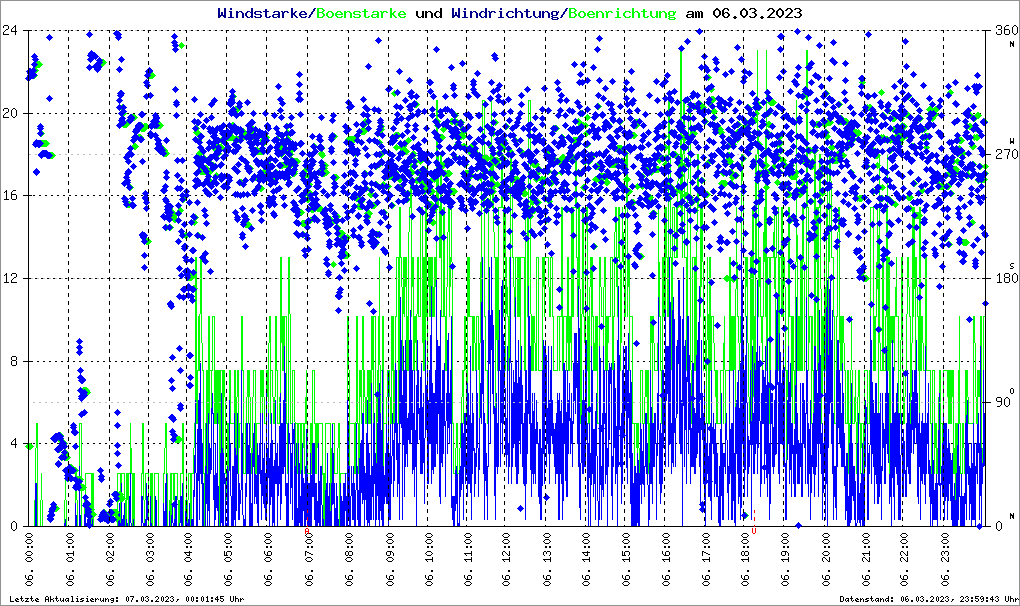
Task: Click the 8 label on left axis
Action: pos(15,361)
